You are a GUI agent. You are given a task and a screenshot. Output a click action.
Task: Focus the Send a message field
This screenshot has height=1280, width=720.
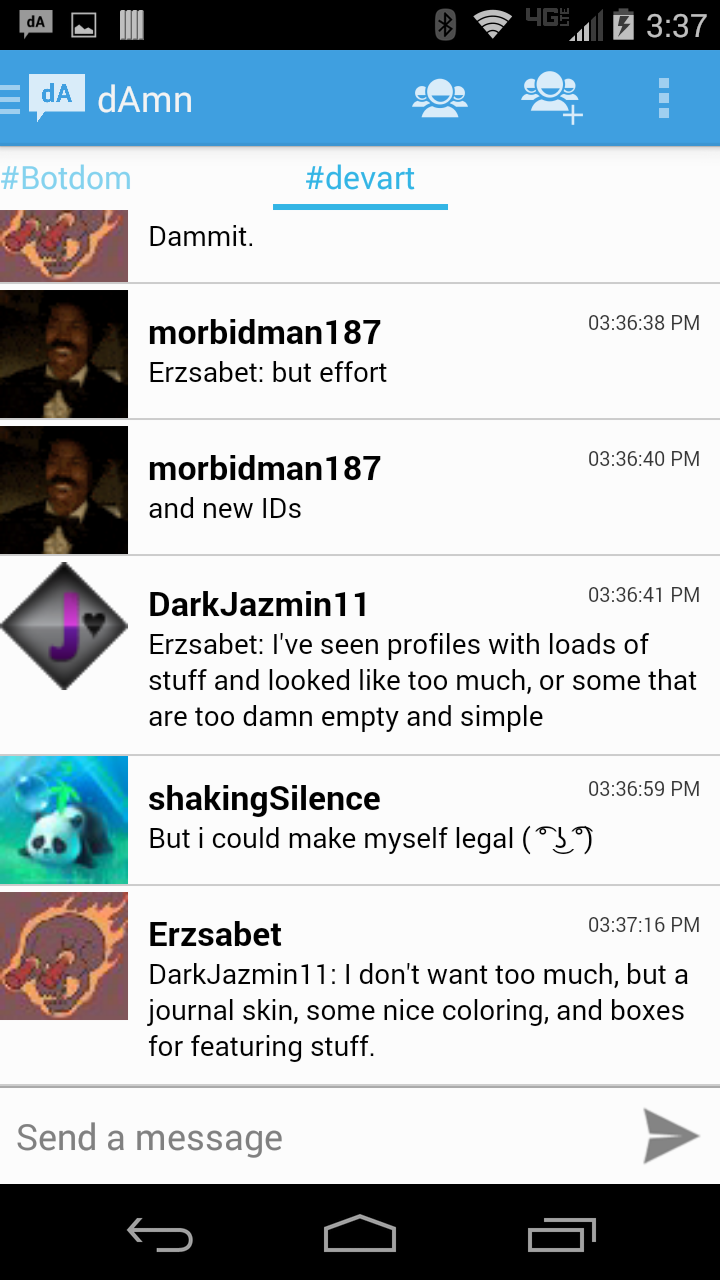[320, 1137]
